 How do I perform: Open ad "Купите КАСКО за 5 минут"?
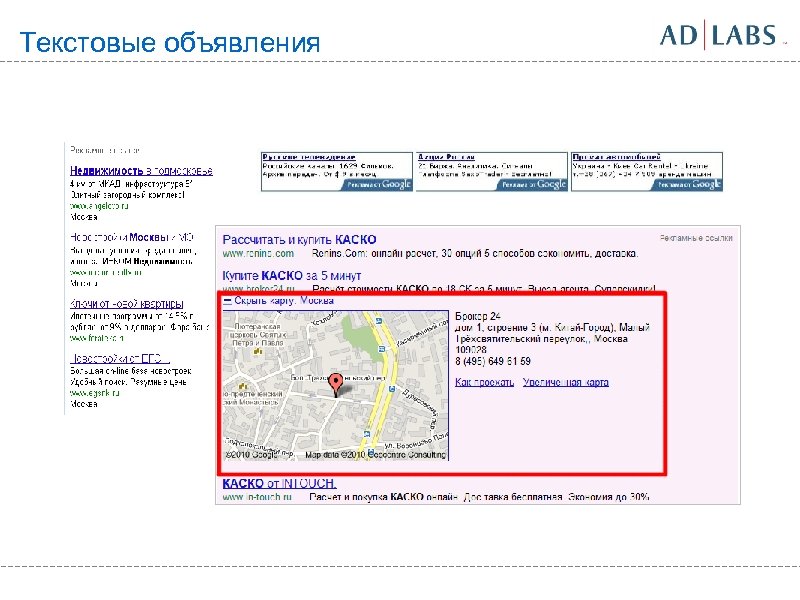(292, 276)
